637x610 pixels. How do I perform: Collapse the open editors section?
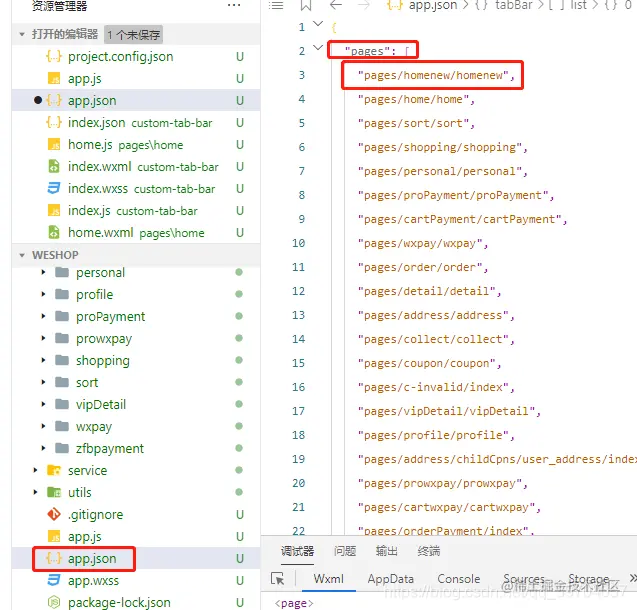pyautogui.click(x=22, y=34)
